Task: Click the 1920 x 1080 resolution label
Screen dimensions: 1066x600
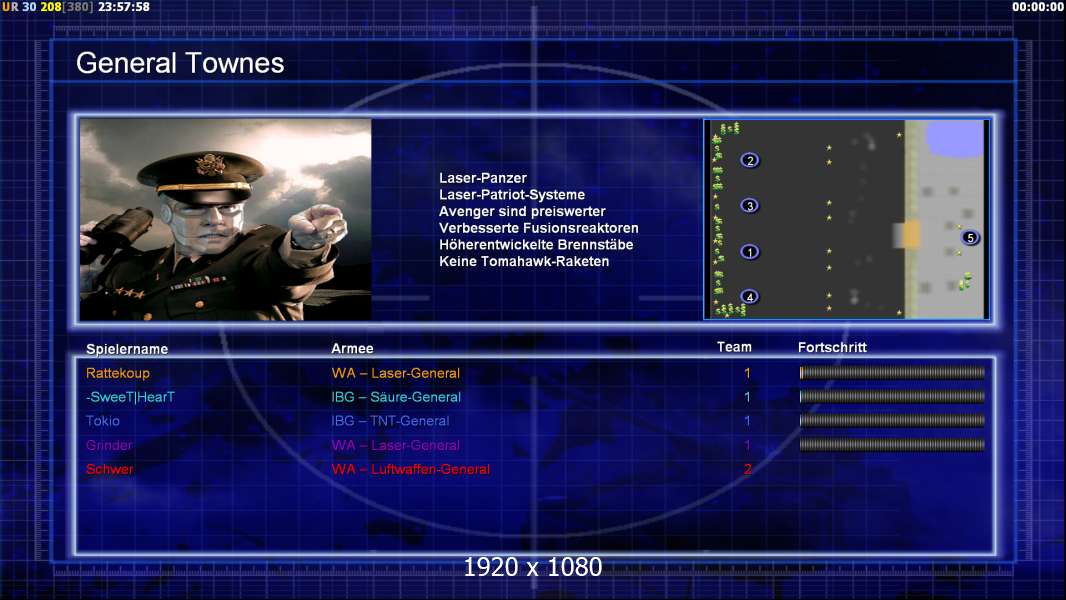Action: tap(532, 567)
